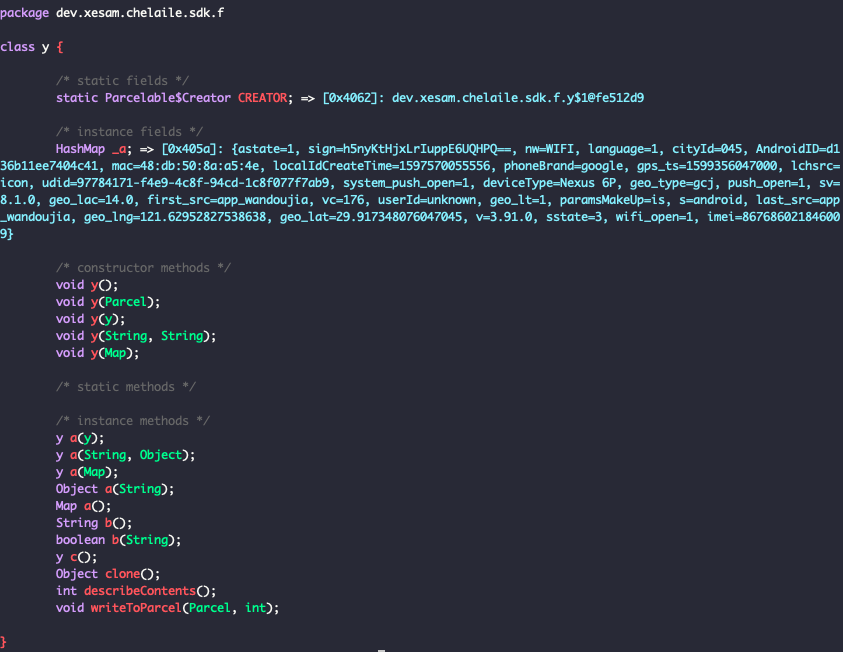Click the 'int describeContents();' method
843x652 pixels.
[x=136, y=591]
